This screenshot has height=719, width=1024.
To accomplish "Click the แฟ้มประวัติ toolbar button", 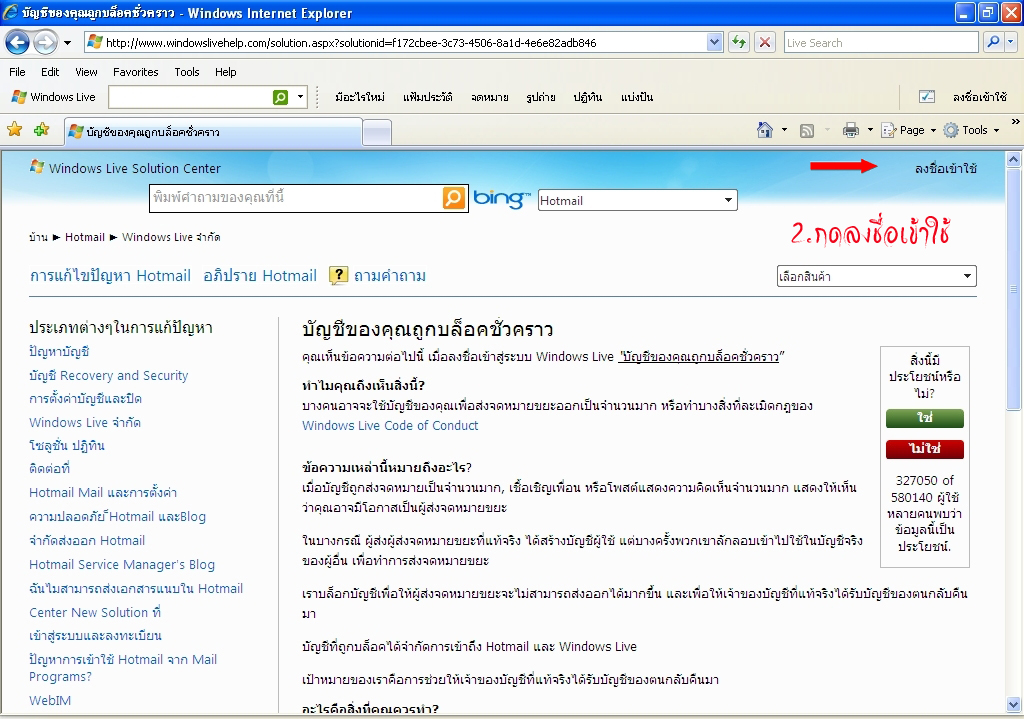I will coord(428,97).
